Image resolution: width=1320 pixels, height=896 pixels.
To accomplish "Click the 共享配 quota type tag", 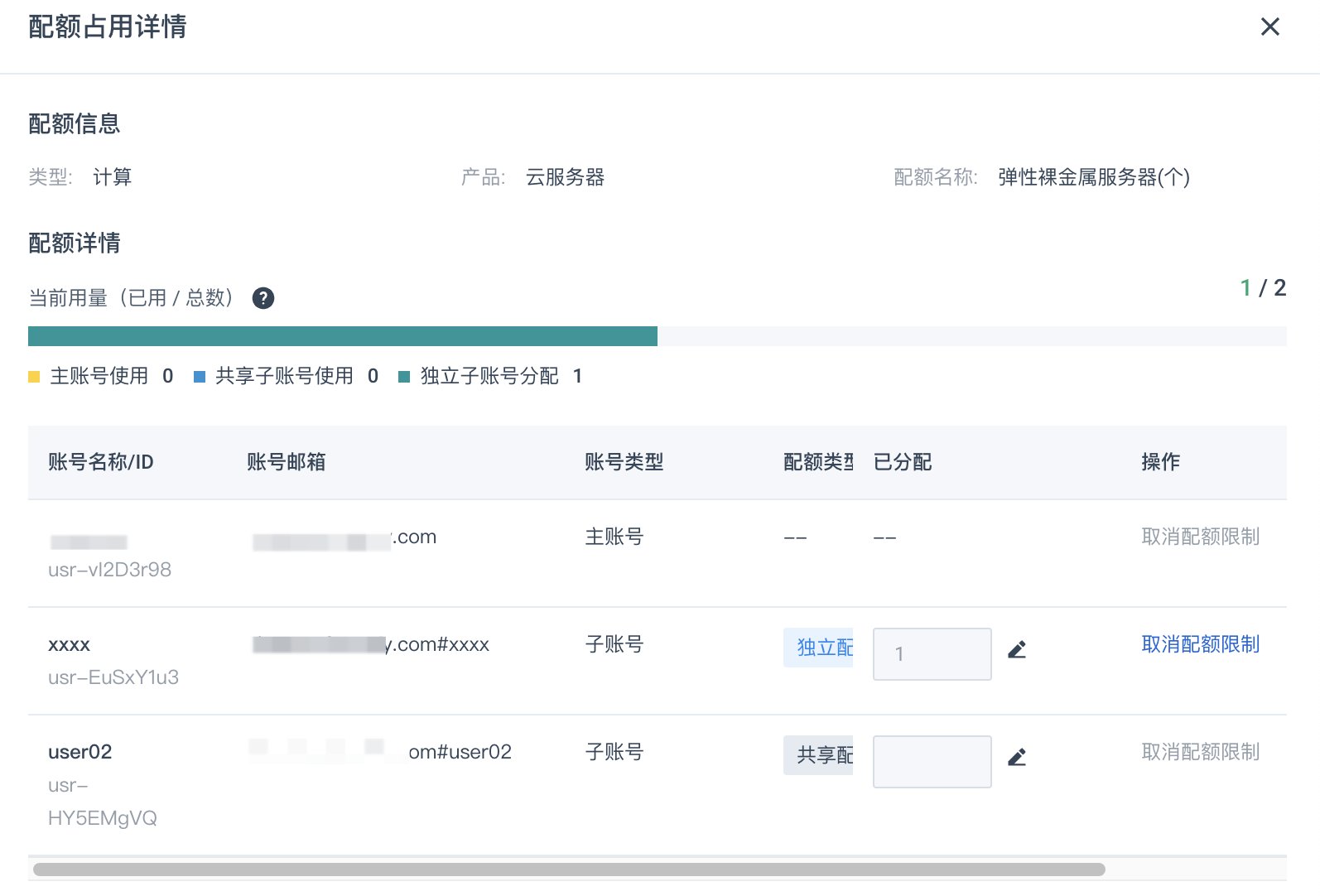I will coord(818,755).
